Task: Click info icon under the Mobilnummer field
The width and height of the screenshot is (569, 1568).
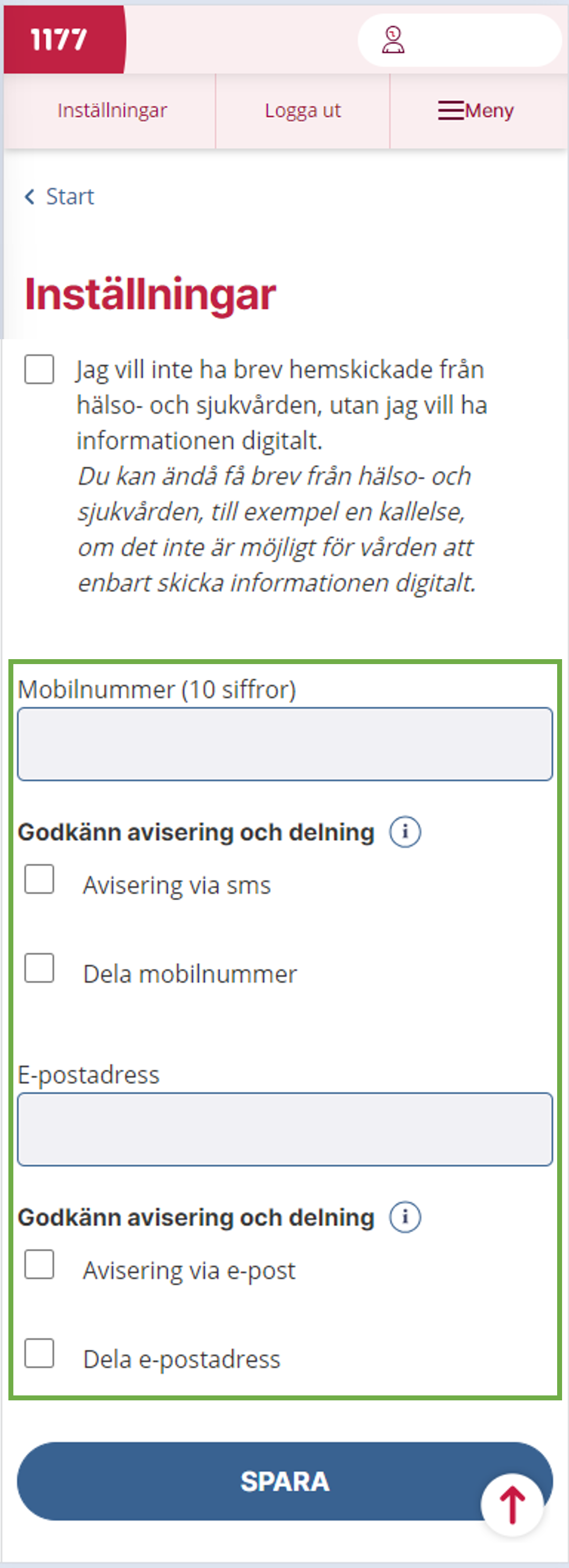Action: pyautogui.click(x=405, y=832)
